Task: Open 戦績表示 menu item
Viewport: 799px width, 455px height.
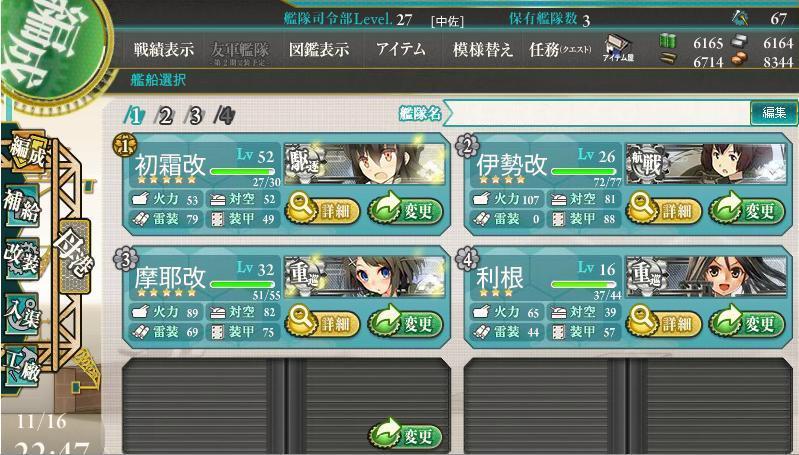Action: [x=164, y=49]
